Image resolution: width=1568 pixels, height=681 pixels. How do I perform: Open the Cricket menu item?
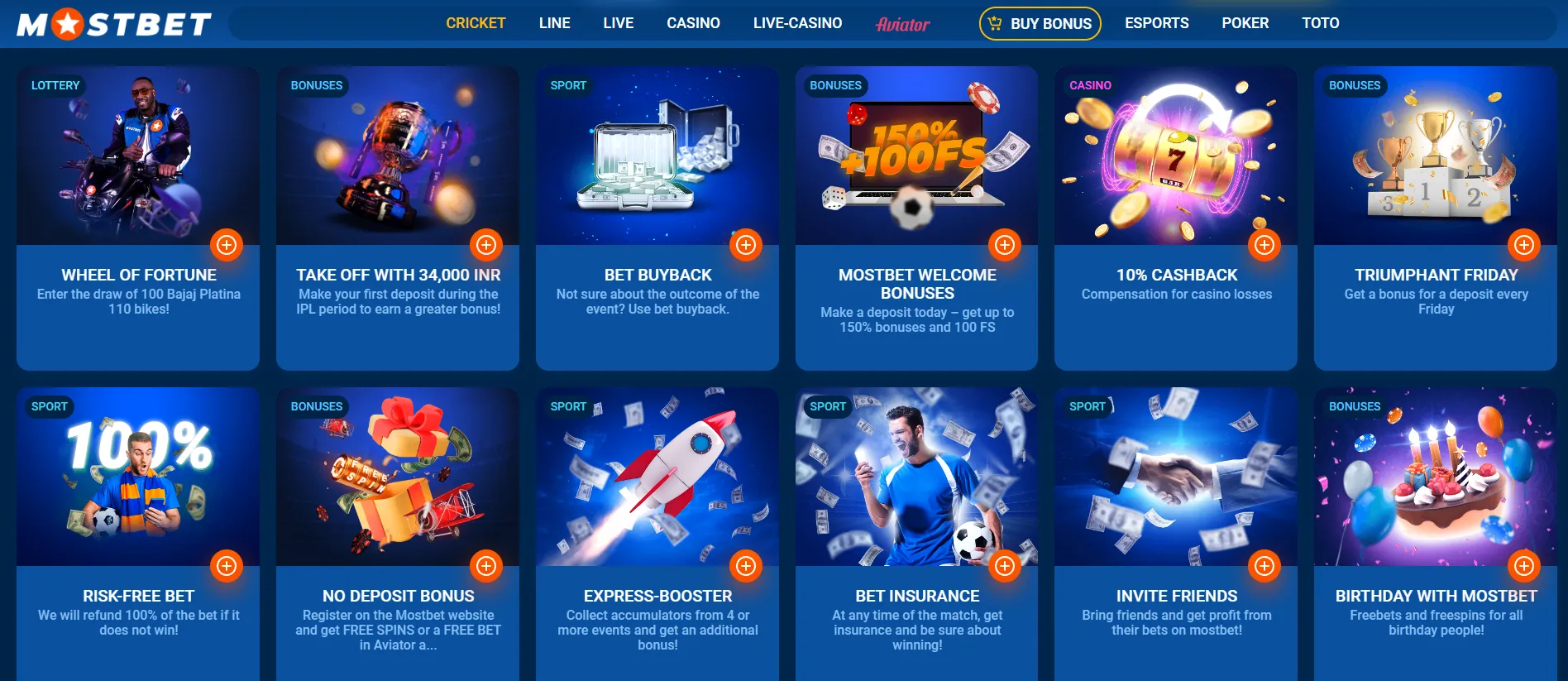pos(476,23)
